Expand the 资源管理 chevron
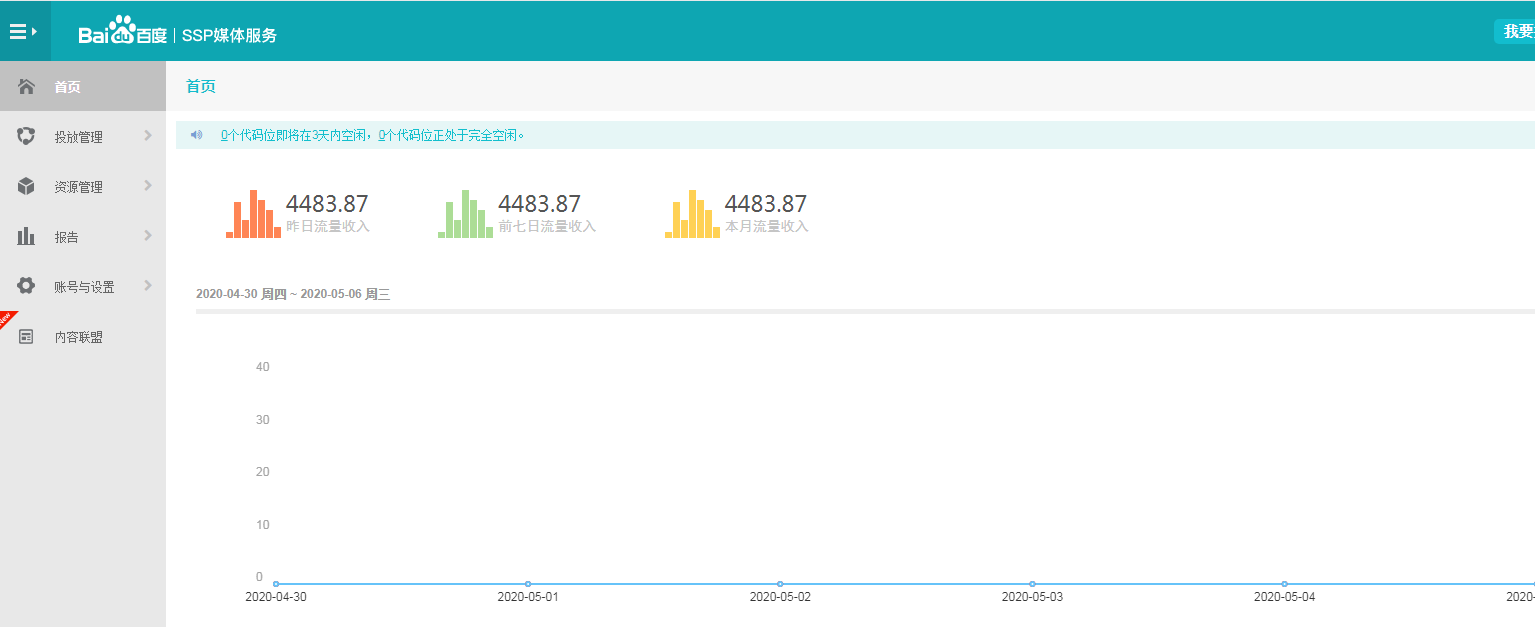The image size is (1535, 627). pos(147,185)
